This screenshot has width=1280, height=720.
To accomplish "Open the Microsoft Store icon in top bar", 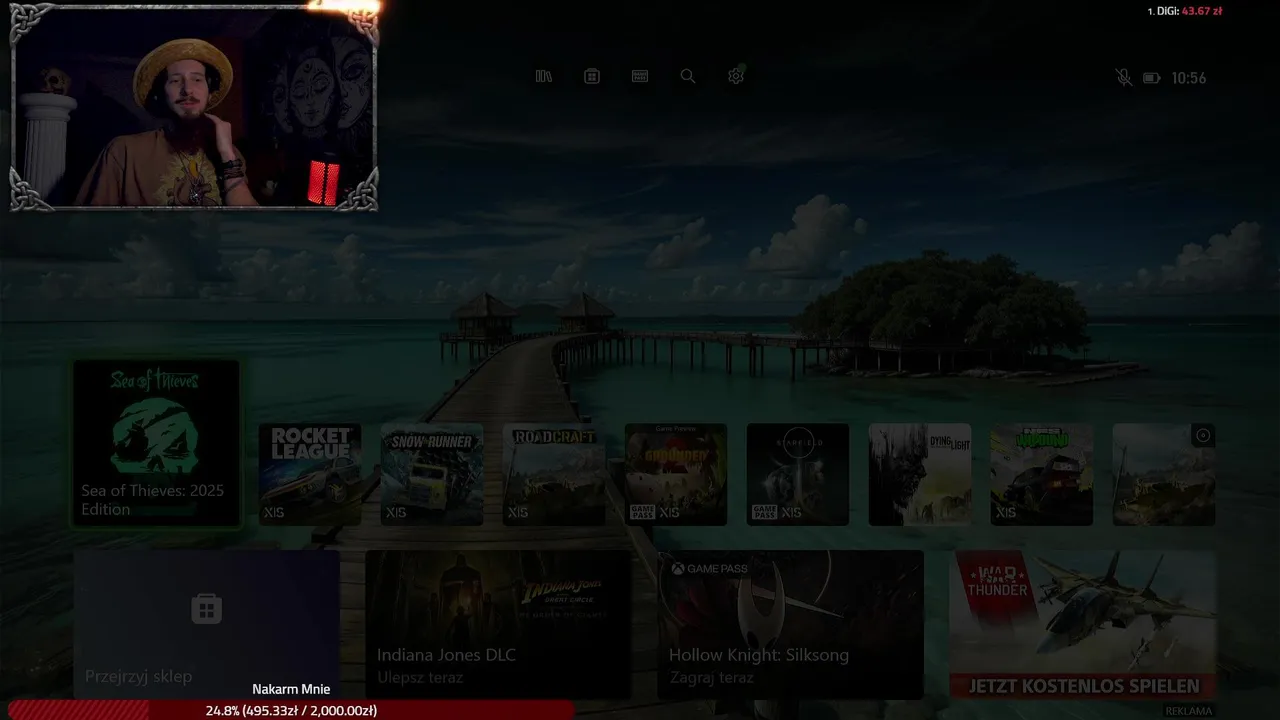I will point(592,76).
